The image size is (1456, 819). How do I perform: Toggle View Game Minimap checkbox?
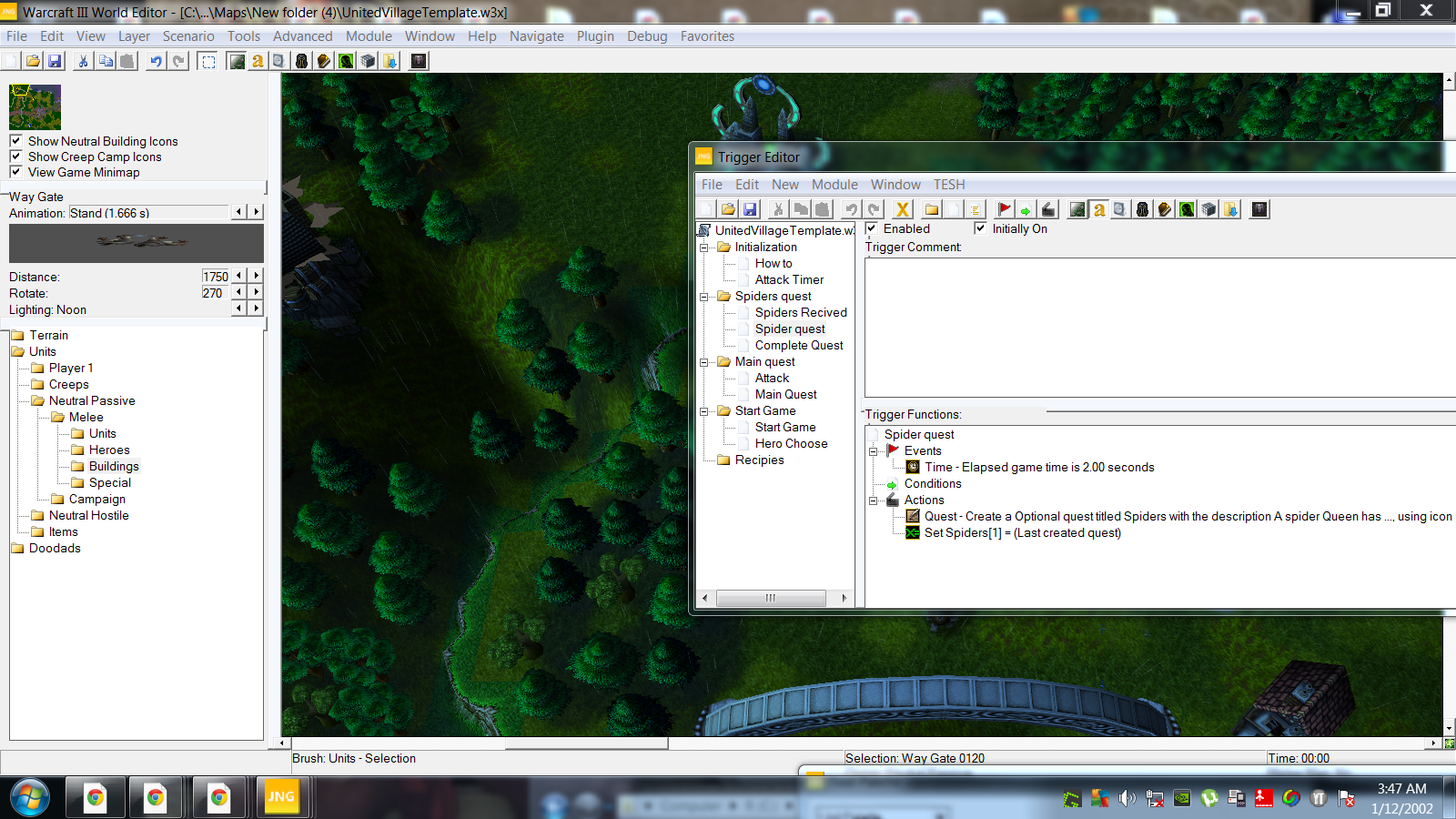[x=15, y=172]
